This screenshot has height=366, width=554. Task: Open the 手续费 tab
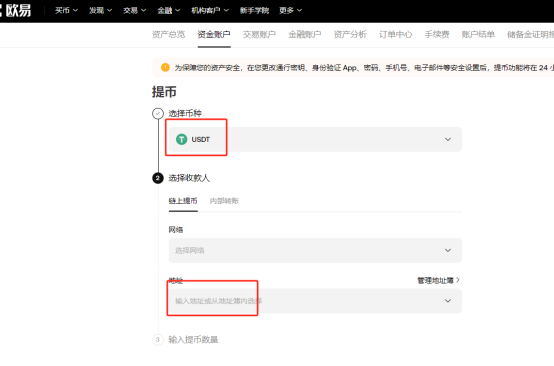437,34
